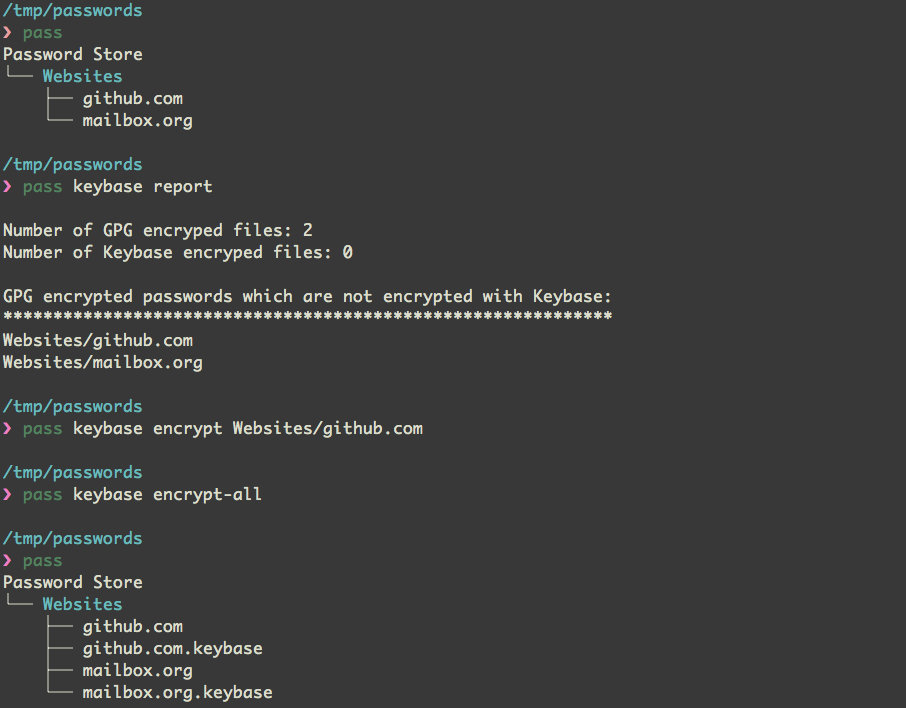The height and width of the screenshot is (708, 906).
Task: Click github.com entry in the first tree
Action: click(x=132, y=99)
